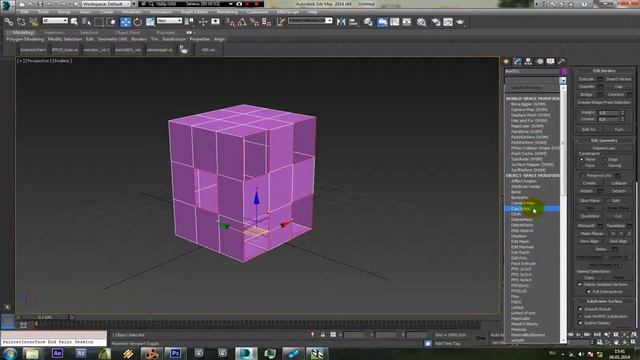Click the Select by Name icon
The image size is (640, 360).
[87, 22]
